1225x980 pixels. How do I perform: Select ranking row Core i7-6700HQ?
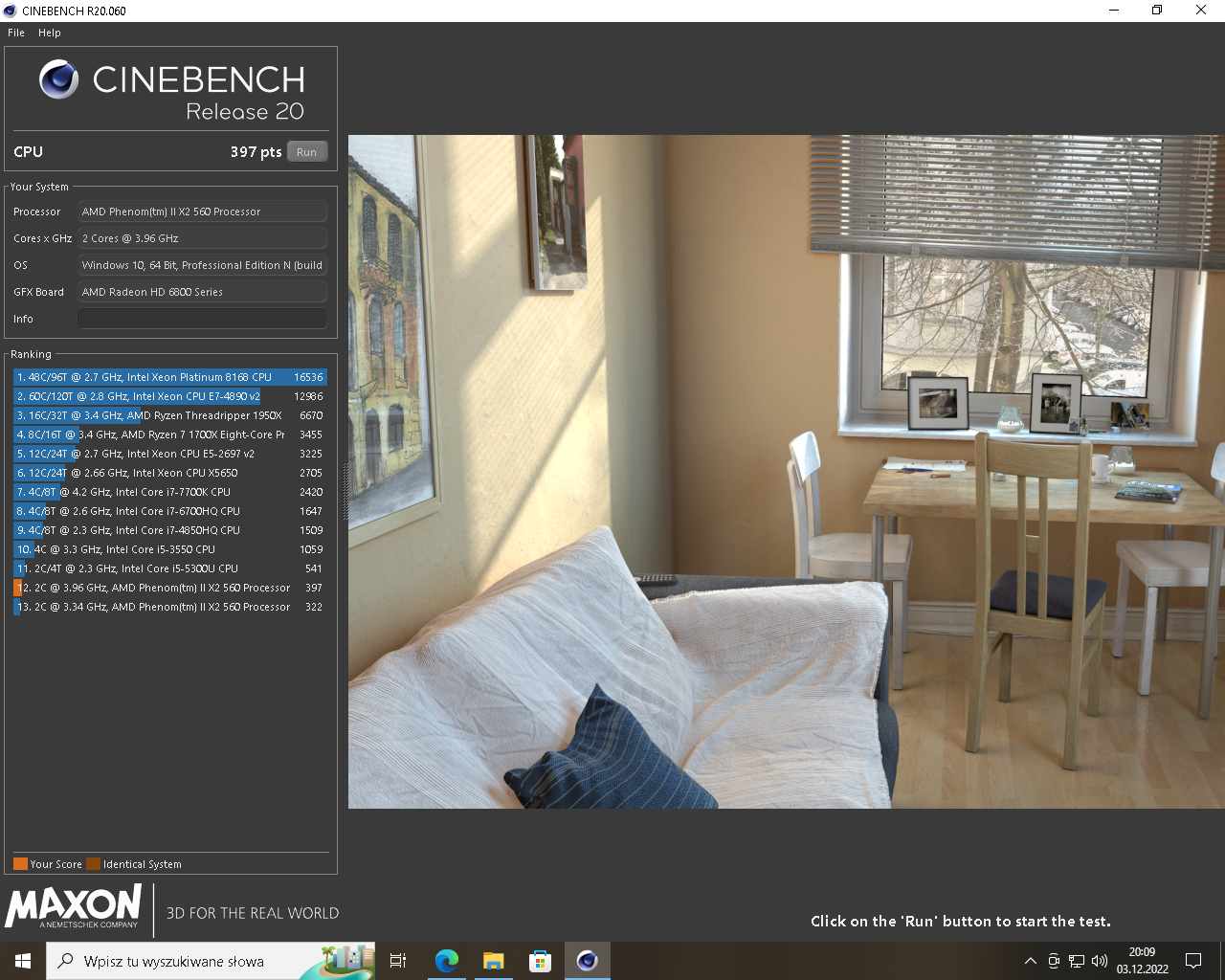(x=170, y=511)
